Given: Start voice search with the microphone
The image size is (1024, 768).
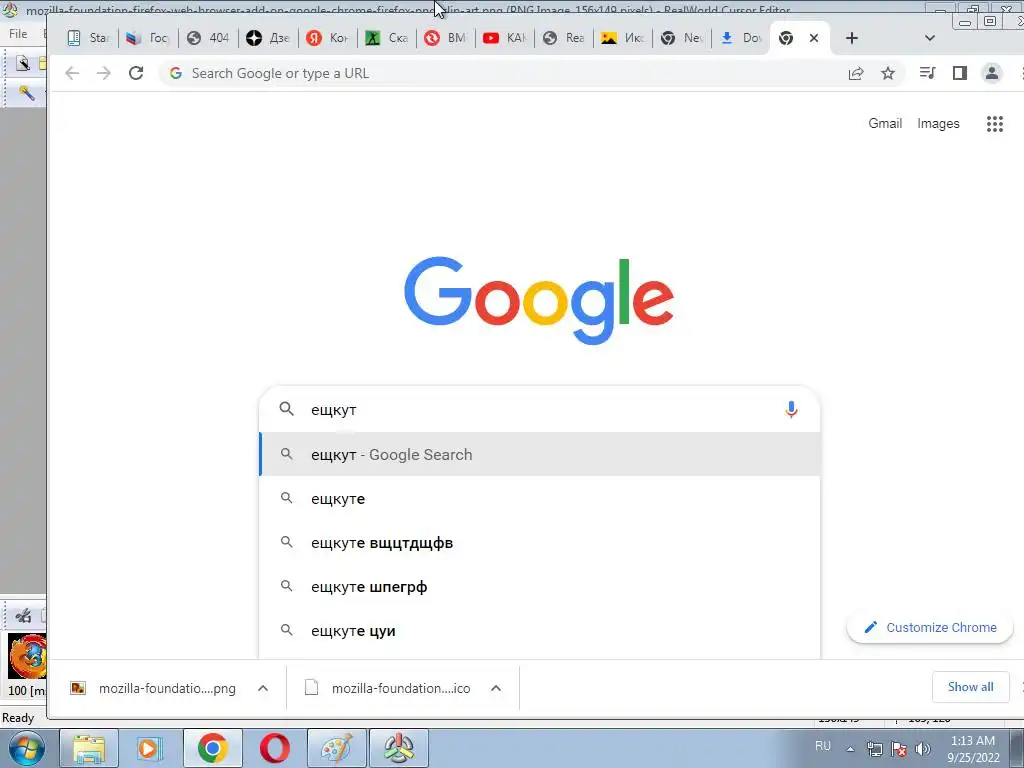Looking at the screenshot, I should click(x=791, y=409).
